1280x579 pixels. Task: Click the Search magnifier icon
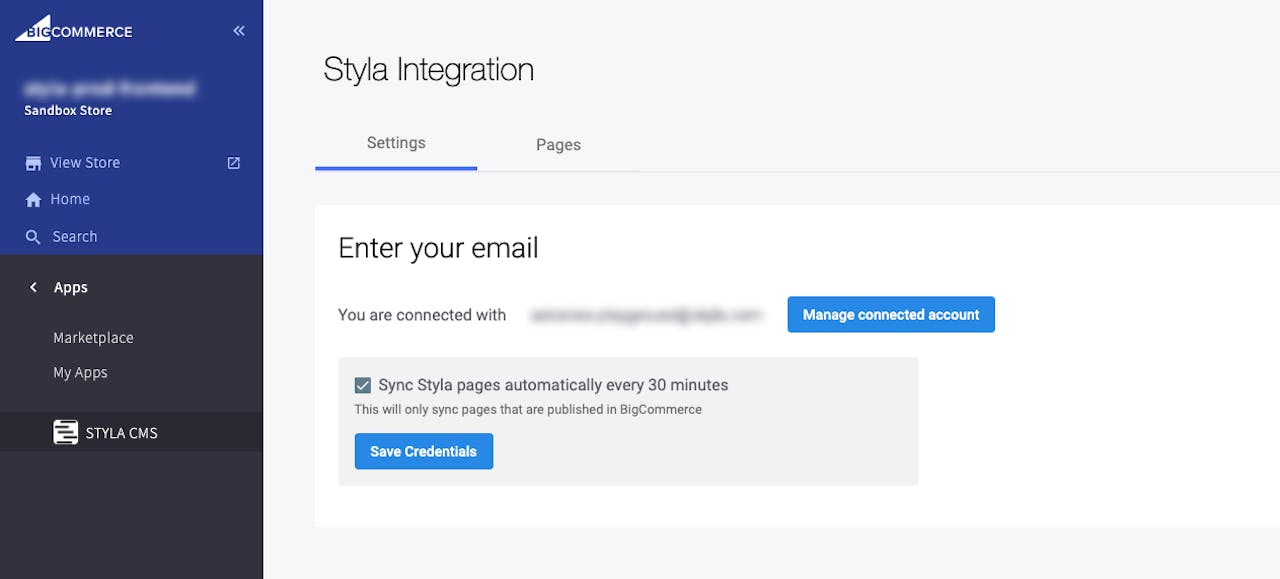tap(34, 237)
